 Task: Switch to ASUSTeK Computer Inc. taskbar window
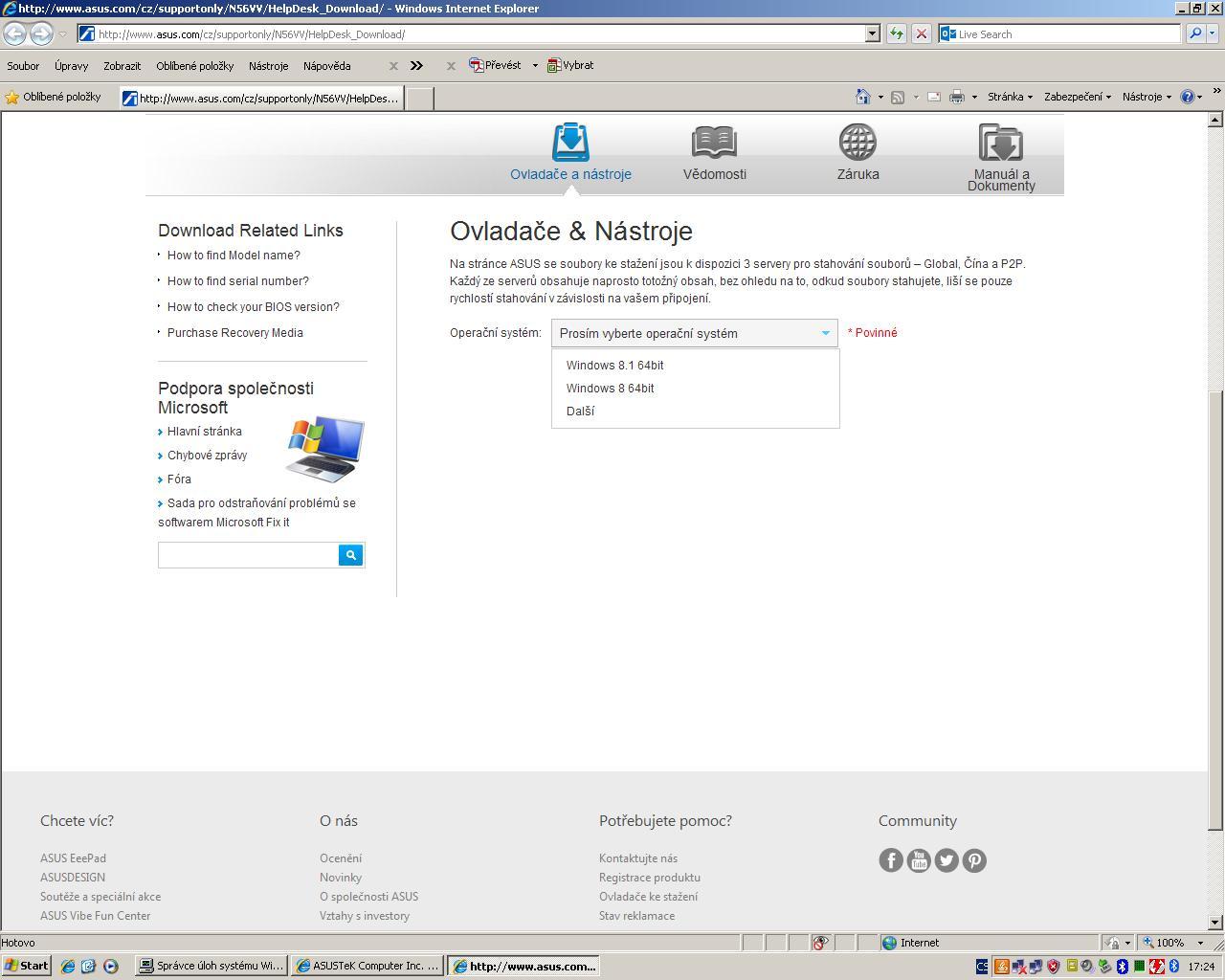367,966
